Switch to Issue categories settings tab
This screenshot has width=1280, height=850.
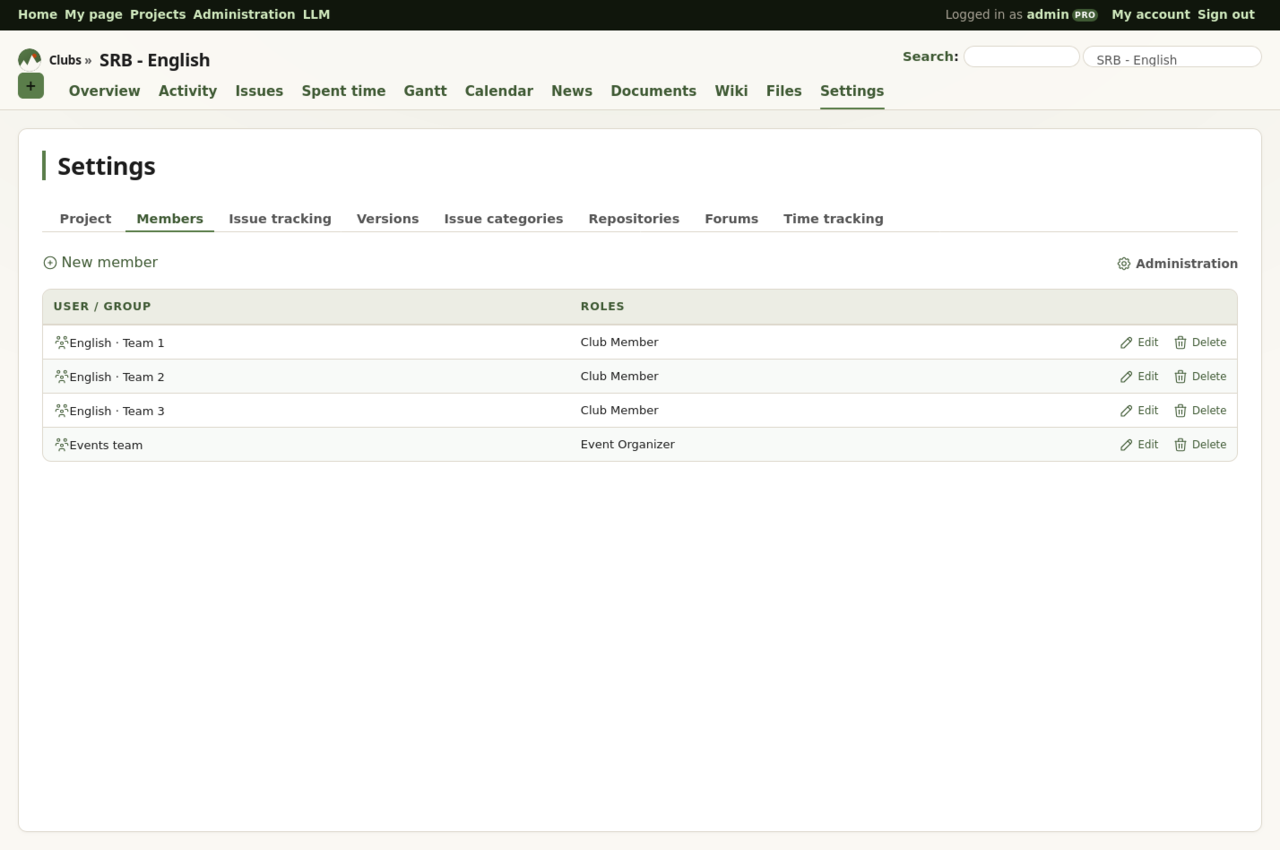[504, 219]
